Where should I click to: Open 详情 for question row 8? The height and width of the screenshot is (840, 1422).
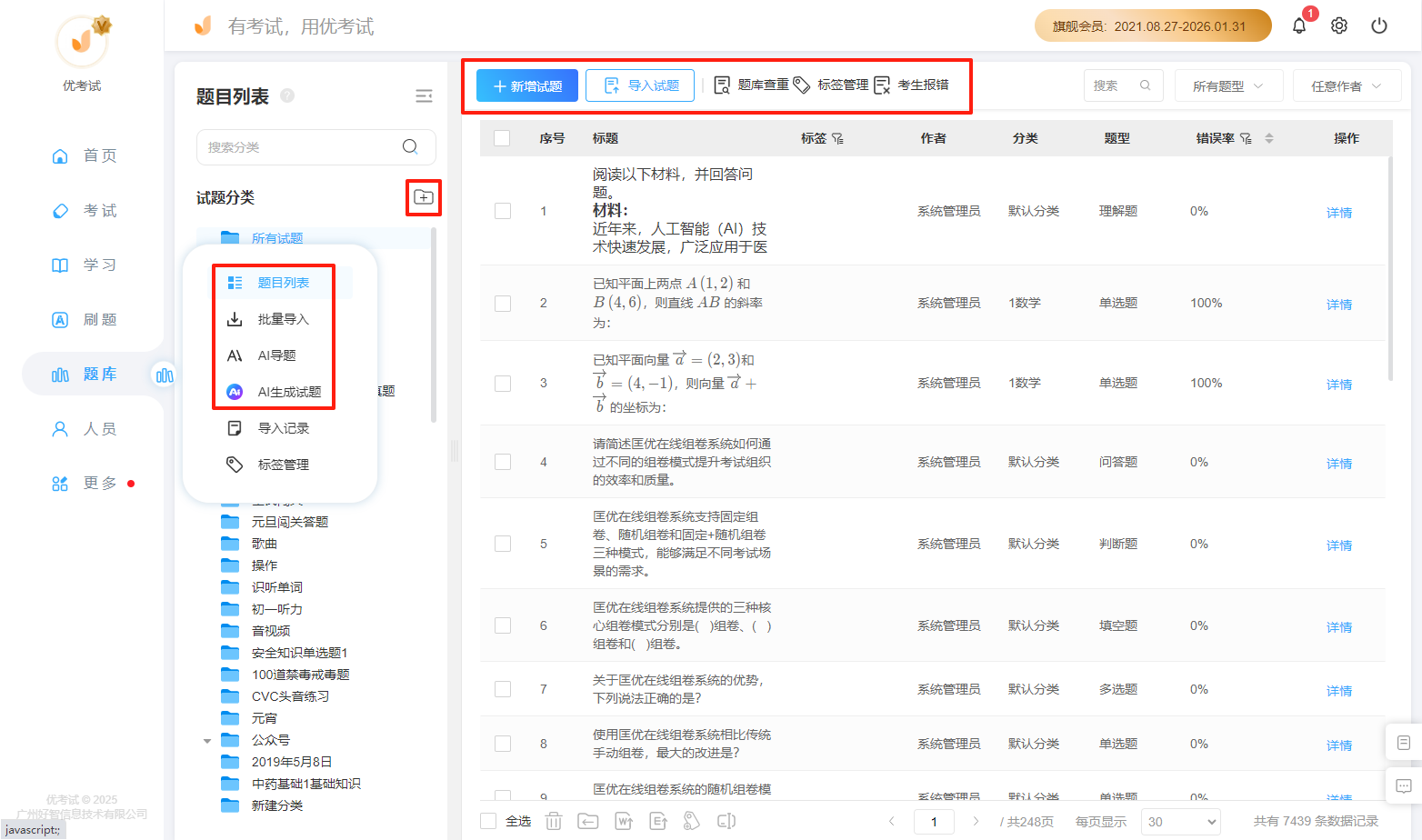click(x=1338, y=745)
